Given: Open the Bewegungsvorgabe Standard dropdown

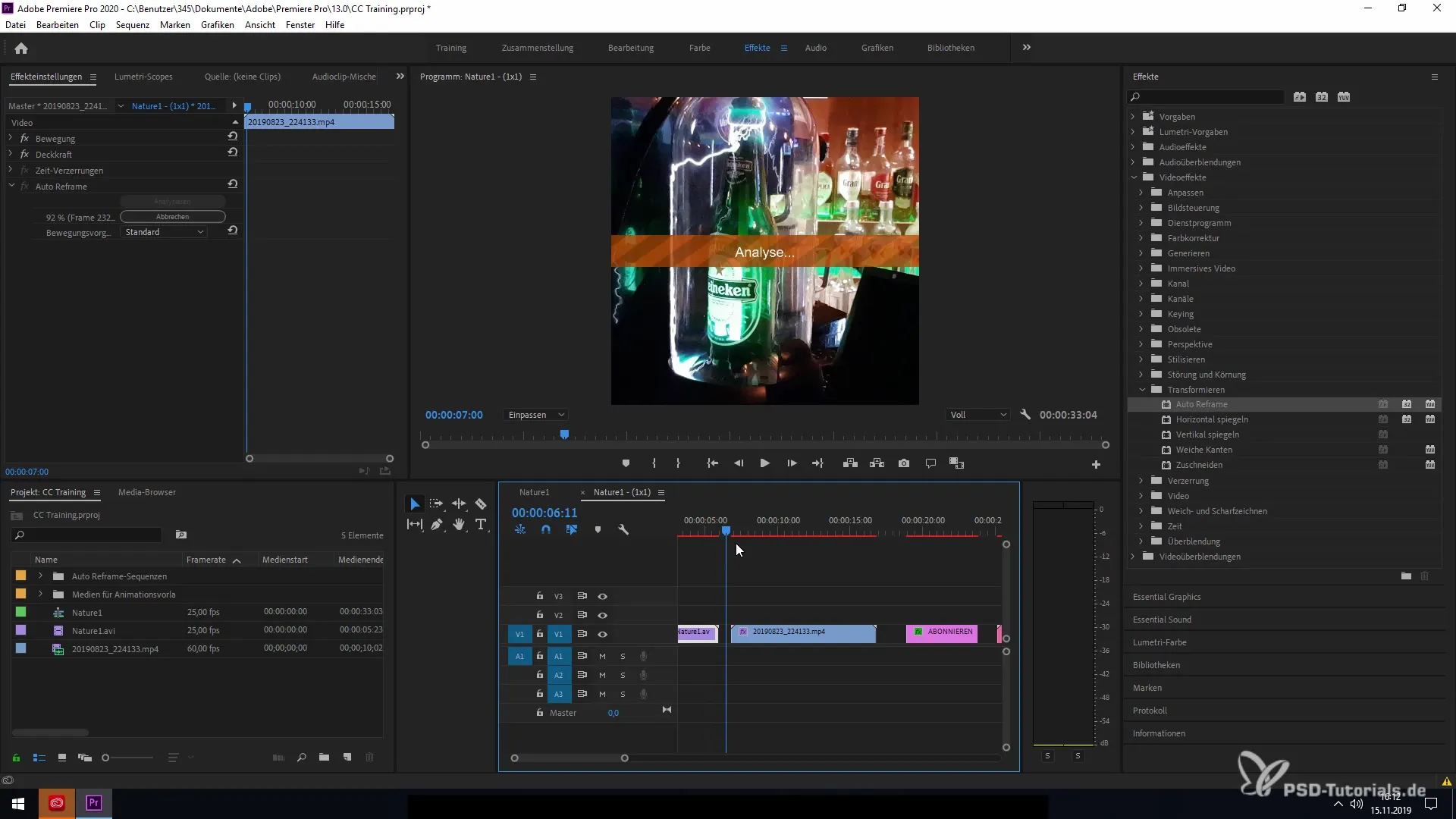Looking at the screenshot, I should (164, 232).
